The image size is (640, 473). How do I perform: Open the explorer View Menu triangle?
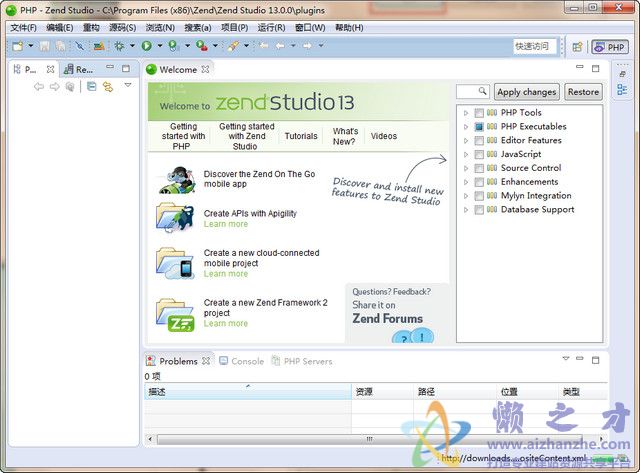pyautogui.click(x=128, y=85)
